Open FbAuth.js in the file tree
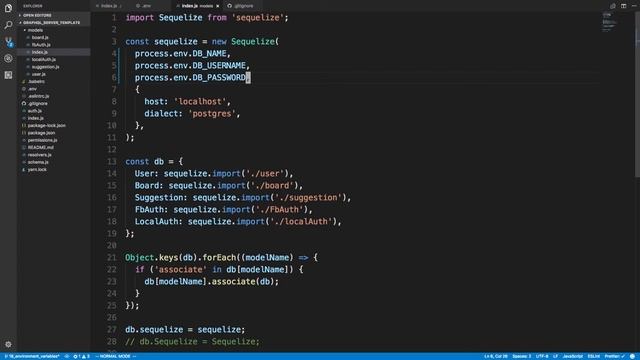This screenshot has height=360, width=640. pos(41,44)
